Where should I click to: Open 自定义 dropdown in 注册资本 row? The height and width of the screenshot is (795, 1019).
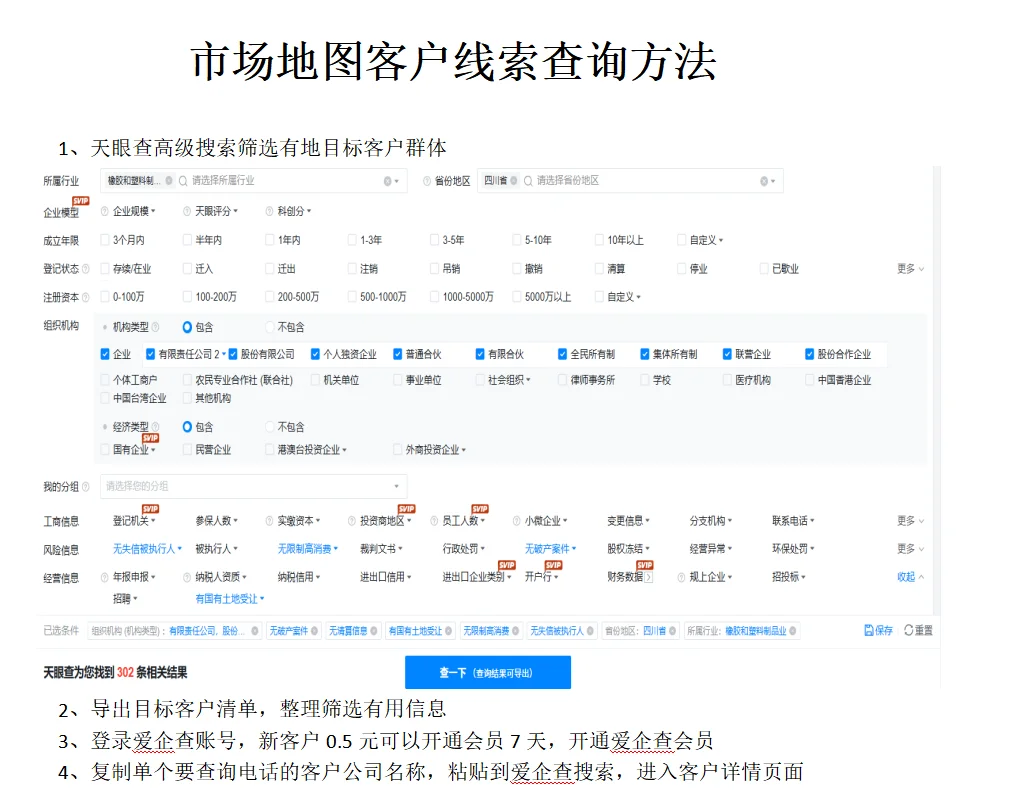pos(624,297)
